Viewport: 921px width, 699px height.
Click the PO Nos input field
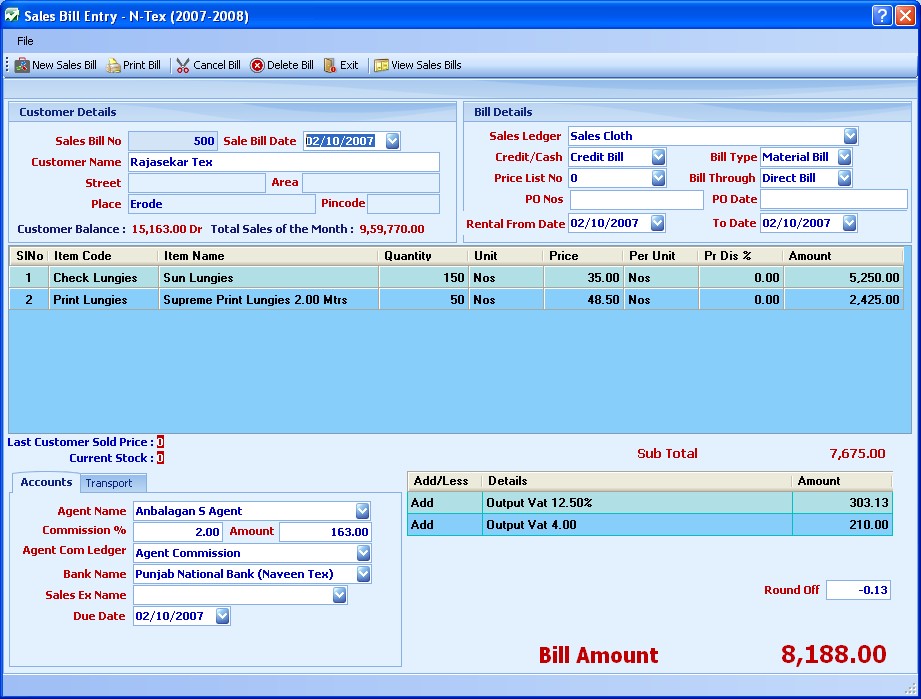coord(637,200)
